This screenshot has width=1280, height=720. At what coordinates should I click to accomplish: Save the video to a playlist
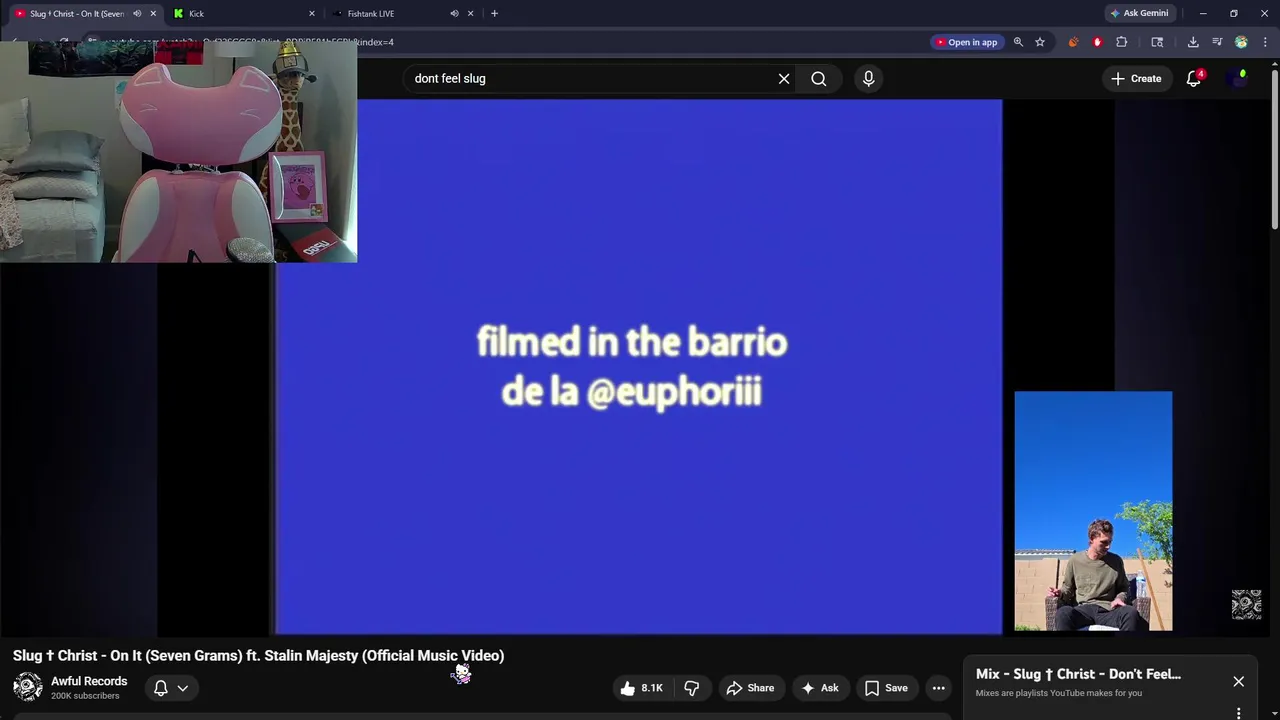click(886, 688)
